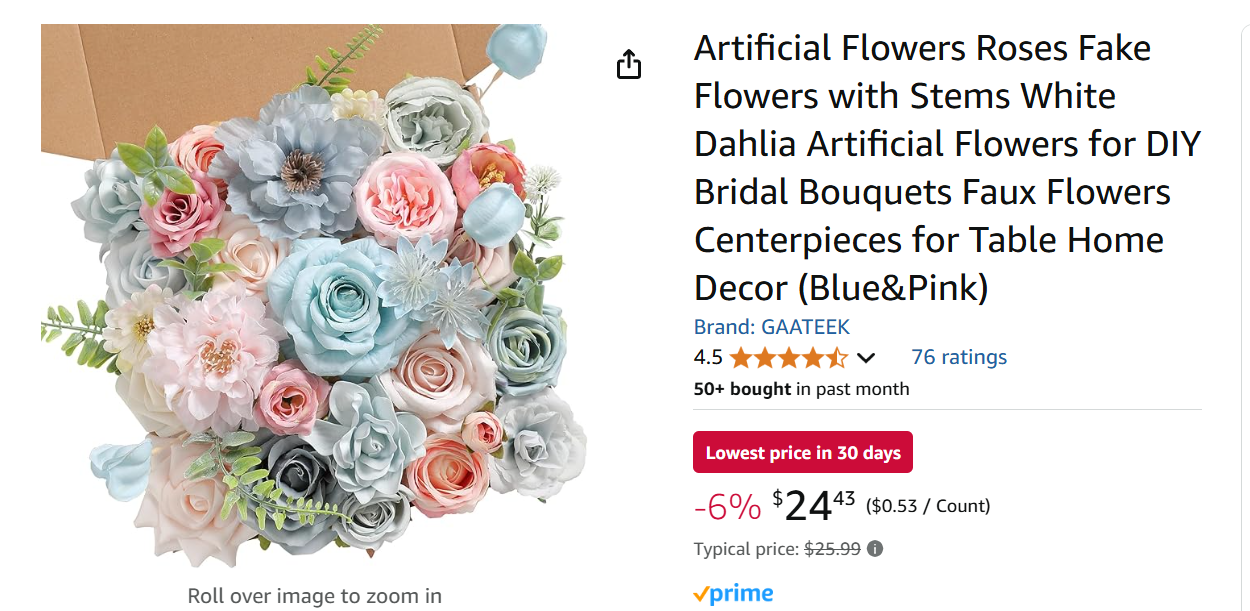This screenshot has width=1250, height=611.
Task: Click the -6% discount label
Action: tap(727, 507)
